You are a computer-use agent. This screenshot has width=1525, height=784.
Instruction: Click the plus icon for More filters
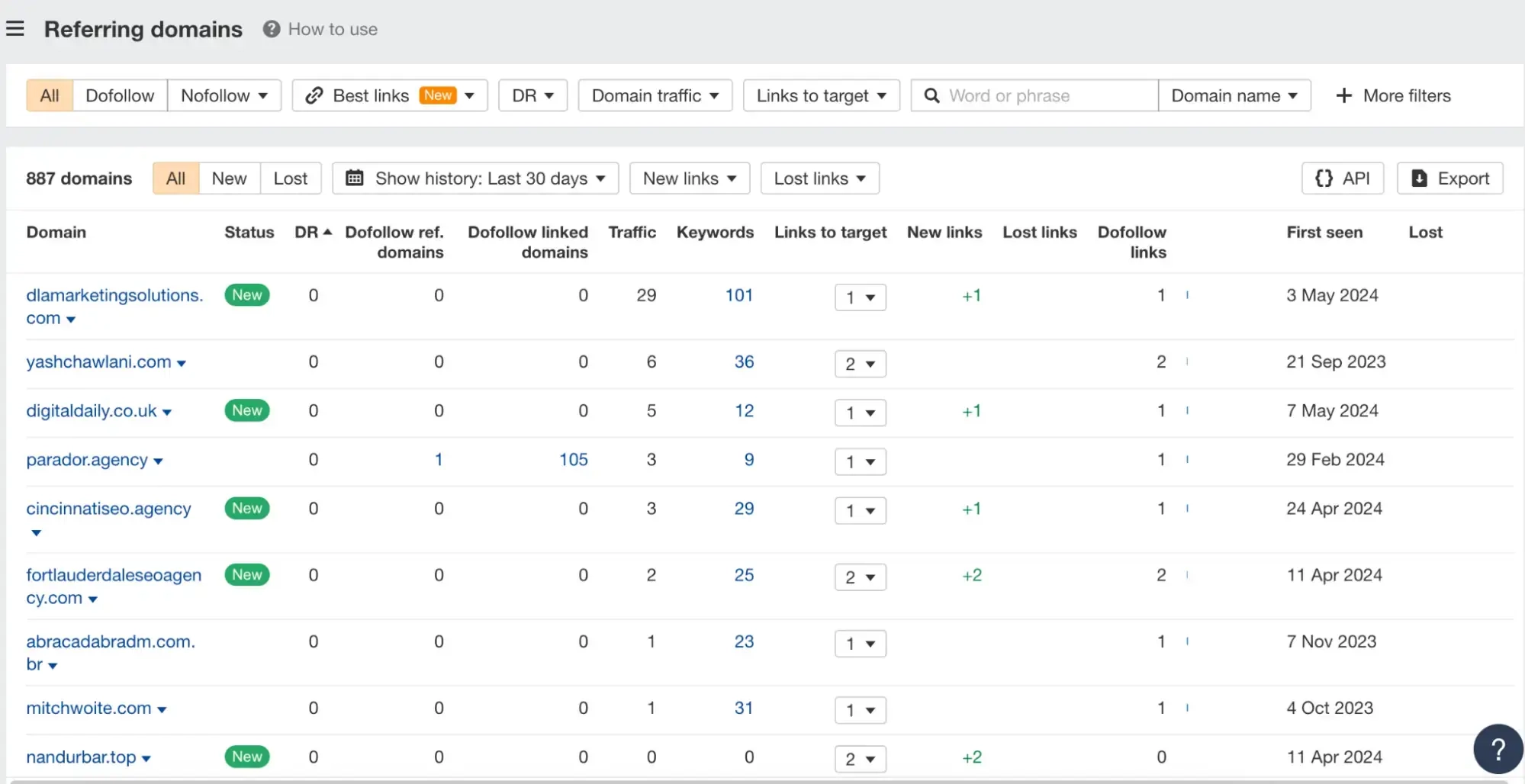pos(1343,95)
